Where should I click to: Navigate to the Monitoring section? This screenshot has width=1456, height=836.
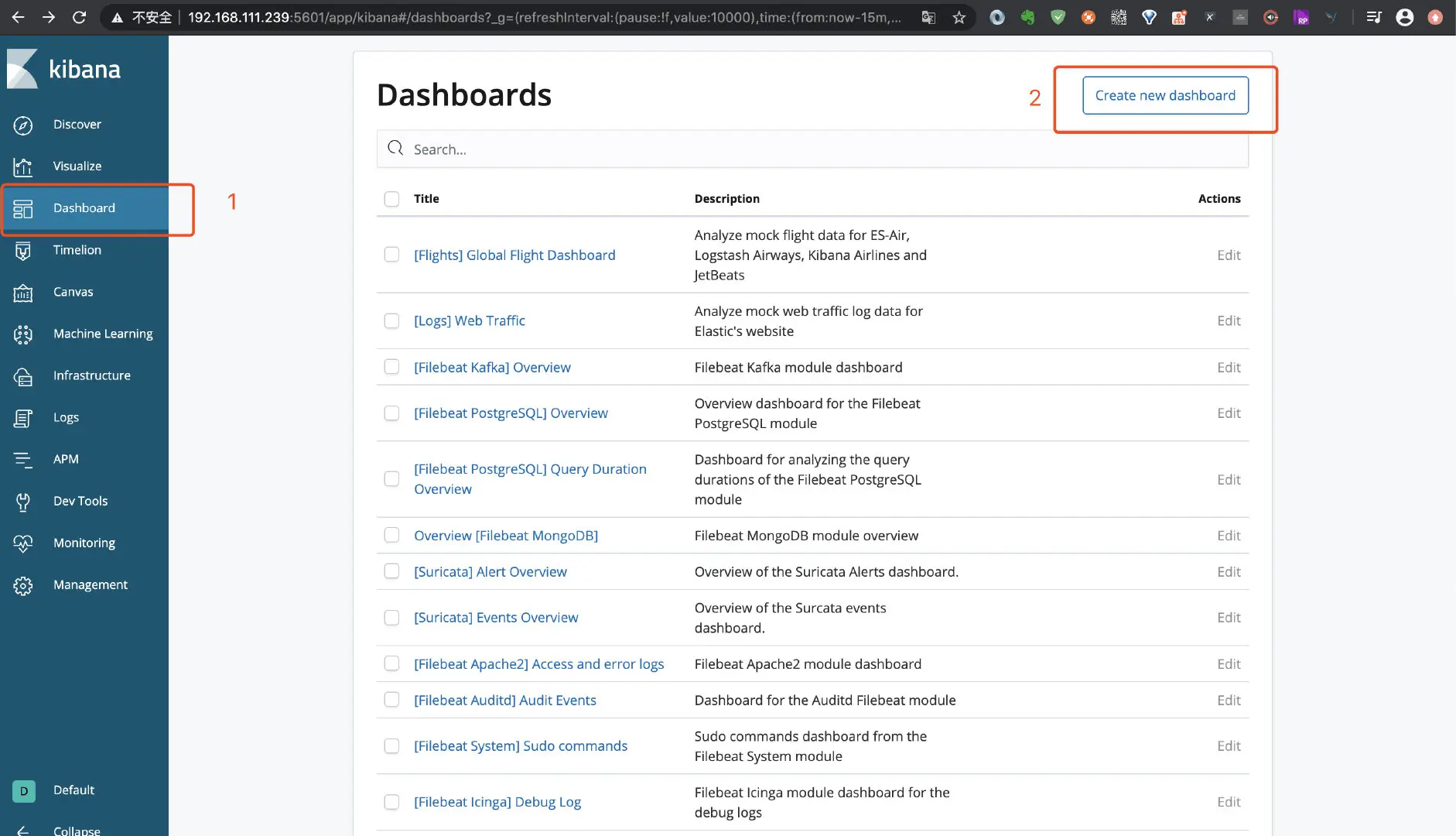(x=84, y=543)
